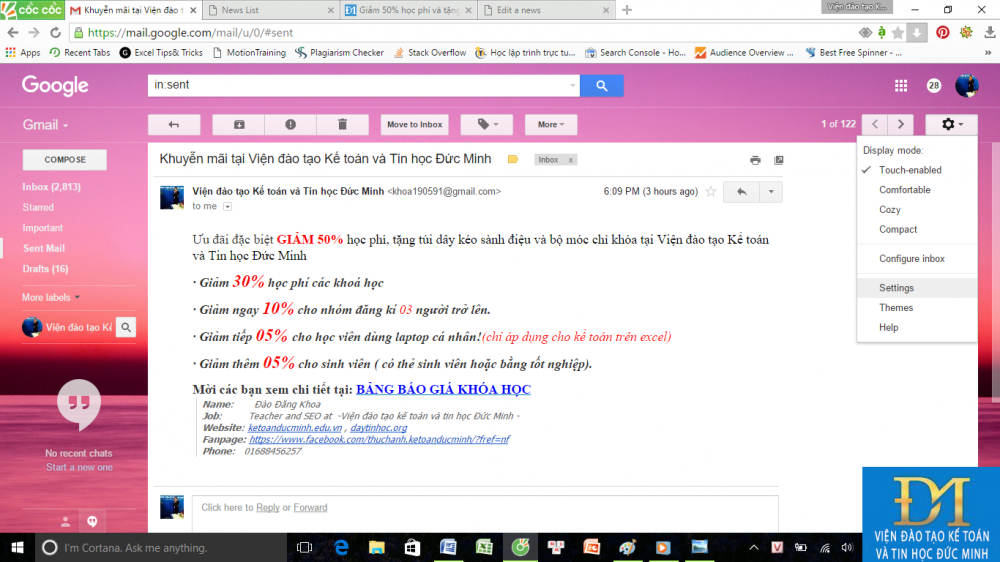Open notifications badge showing 28

click(x=934, y=85)
